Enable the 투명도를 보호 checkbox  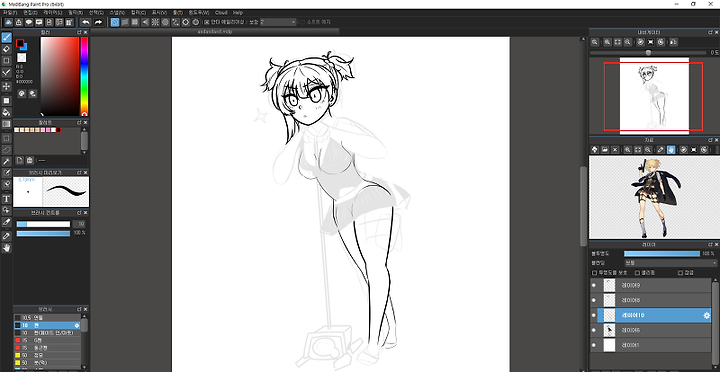595,273
